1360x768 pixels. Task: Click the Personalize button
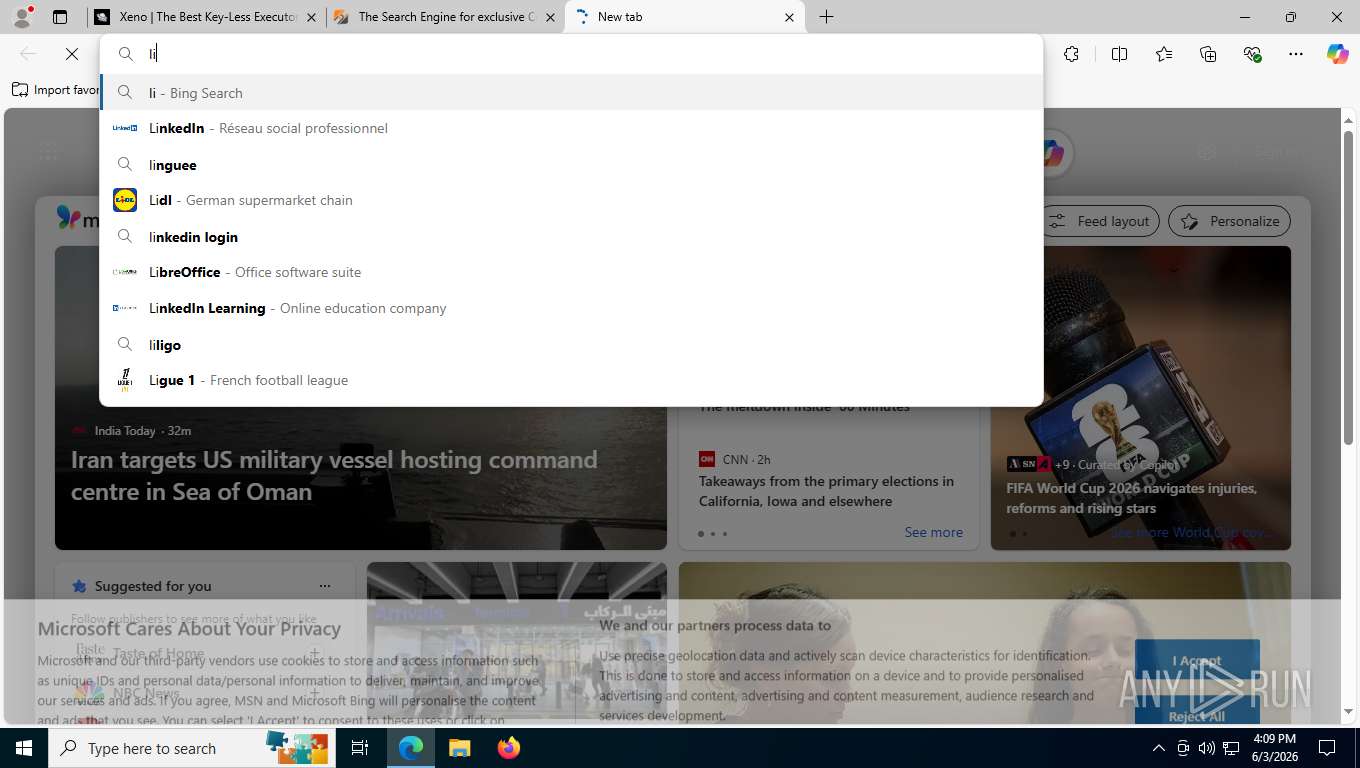pos(1230,221)
